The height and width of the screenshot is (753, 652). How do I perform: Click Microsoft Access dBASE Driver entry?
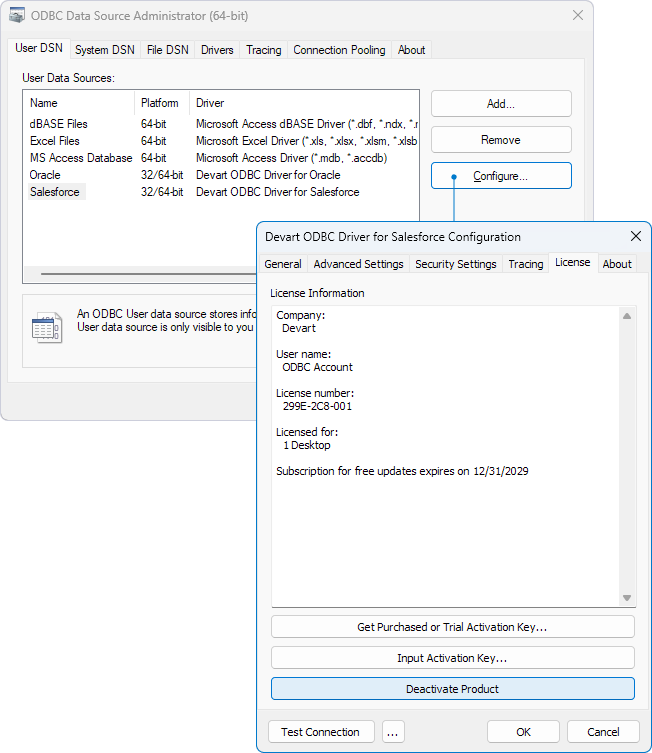(306, 124)
